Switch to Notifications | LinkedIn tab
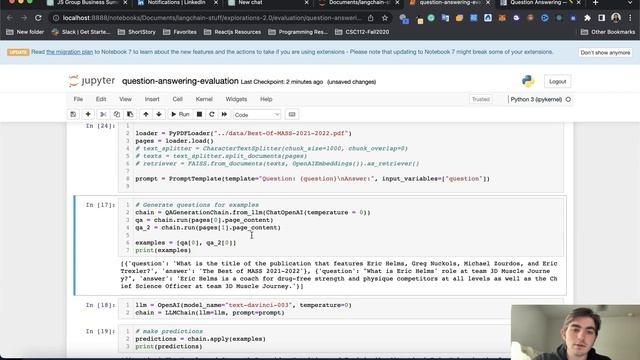640x360 pixels. pos(177,3)
